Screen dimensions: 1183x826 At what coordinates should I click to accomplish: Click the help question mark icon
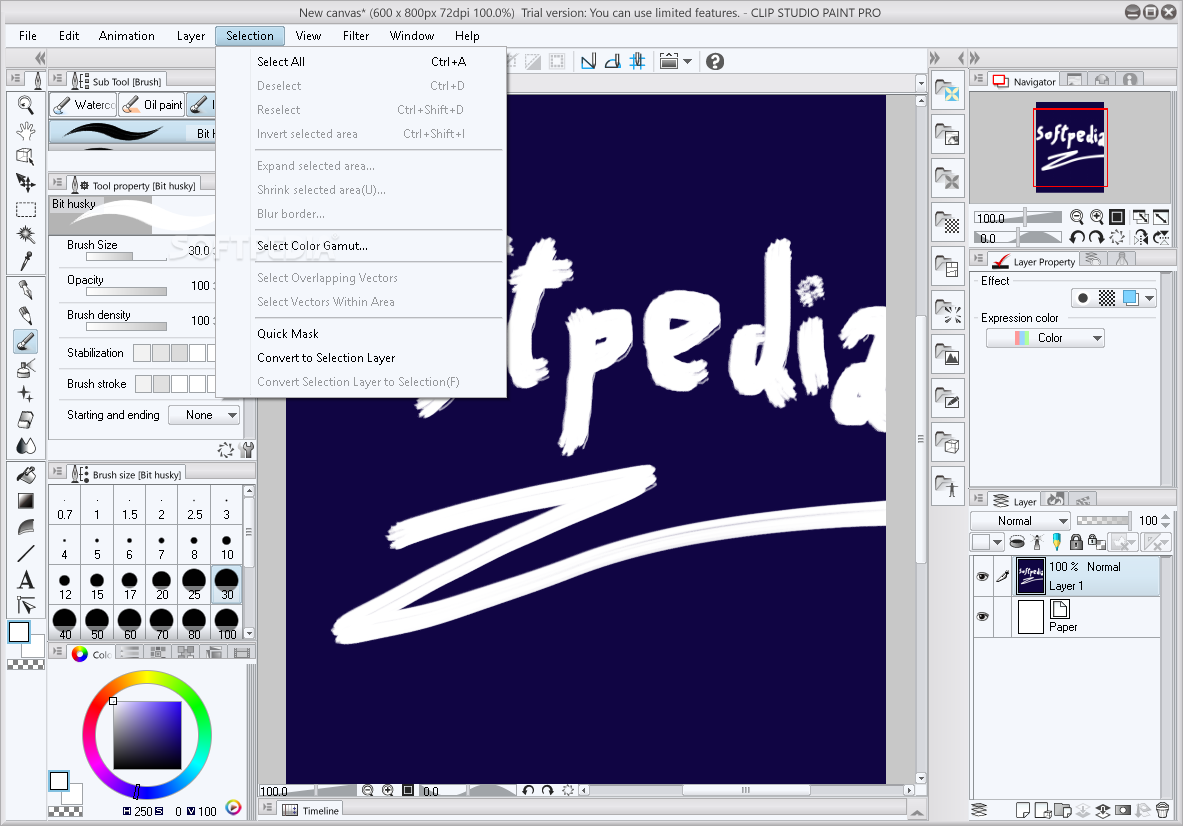click(715, 62)
